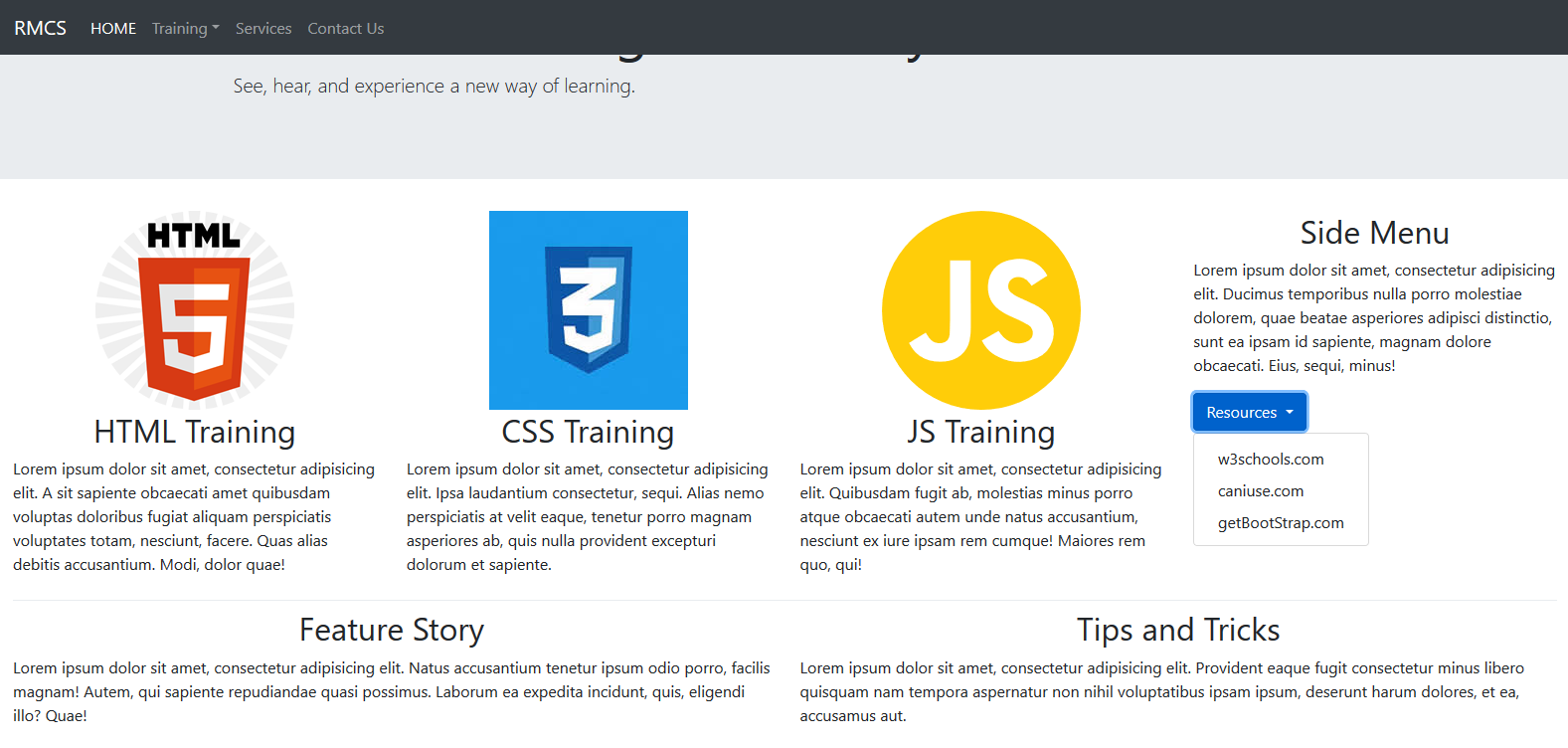The height and width of the screenshot is (748, 1568).
Task: Open the Training dropdown in navbar
Action: point(186,29)
